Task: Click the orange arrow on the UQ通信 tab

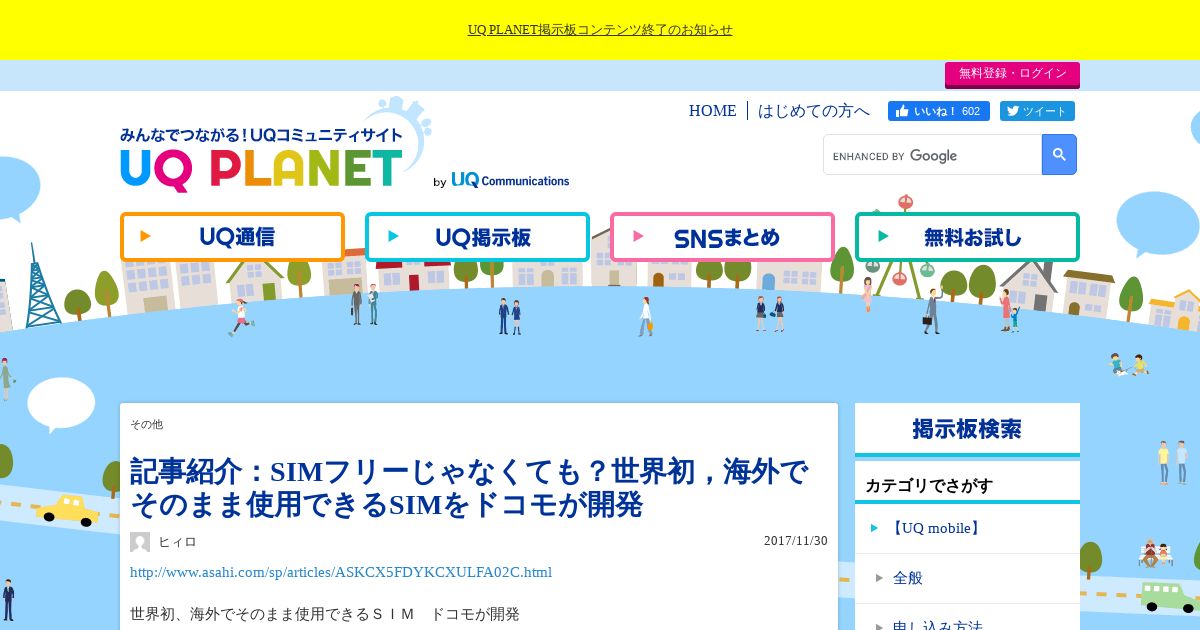Action: pos(146,237)
